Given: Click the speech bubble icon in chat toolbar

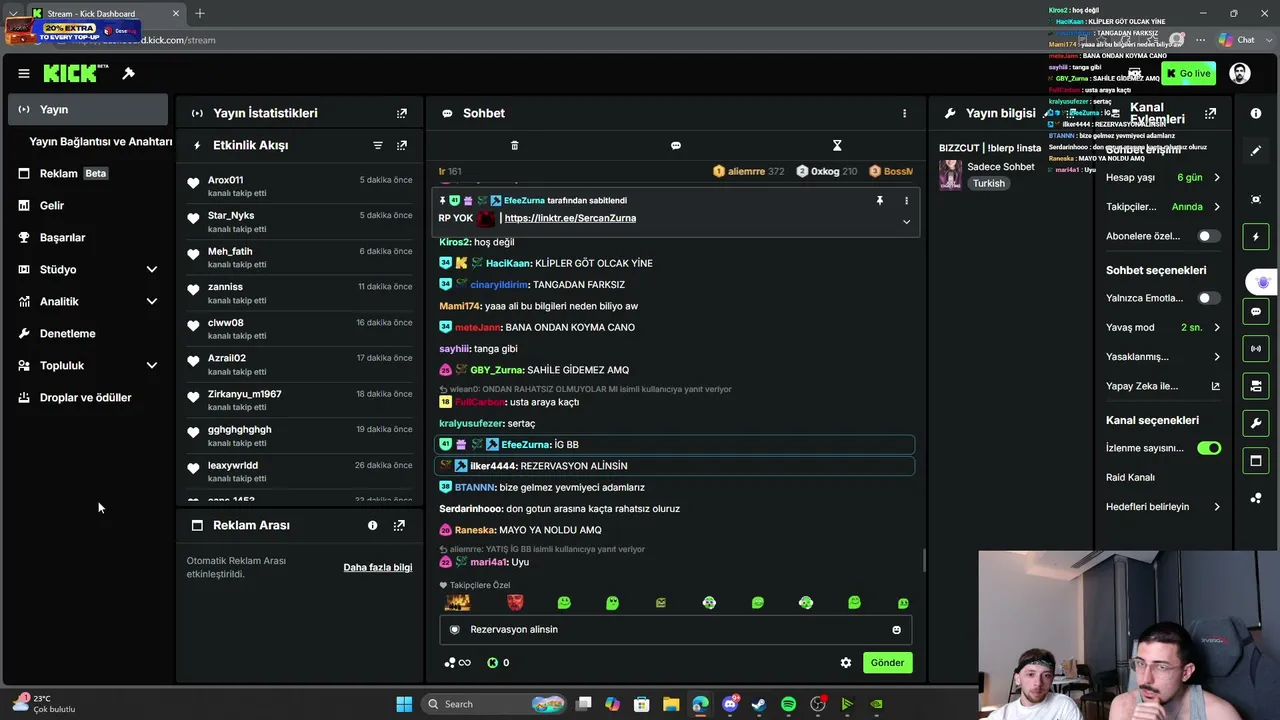Looking at the screenshot, I should [676, 146].
